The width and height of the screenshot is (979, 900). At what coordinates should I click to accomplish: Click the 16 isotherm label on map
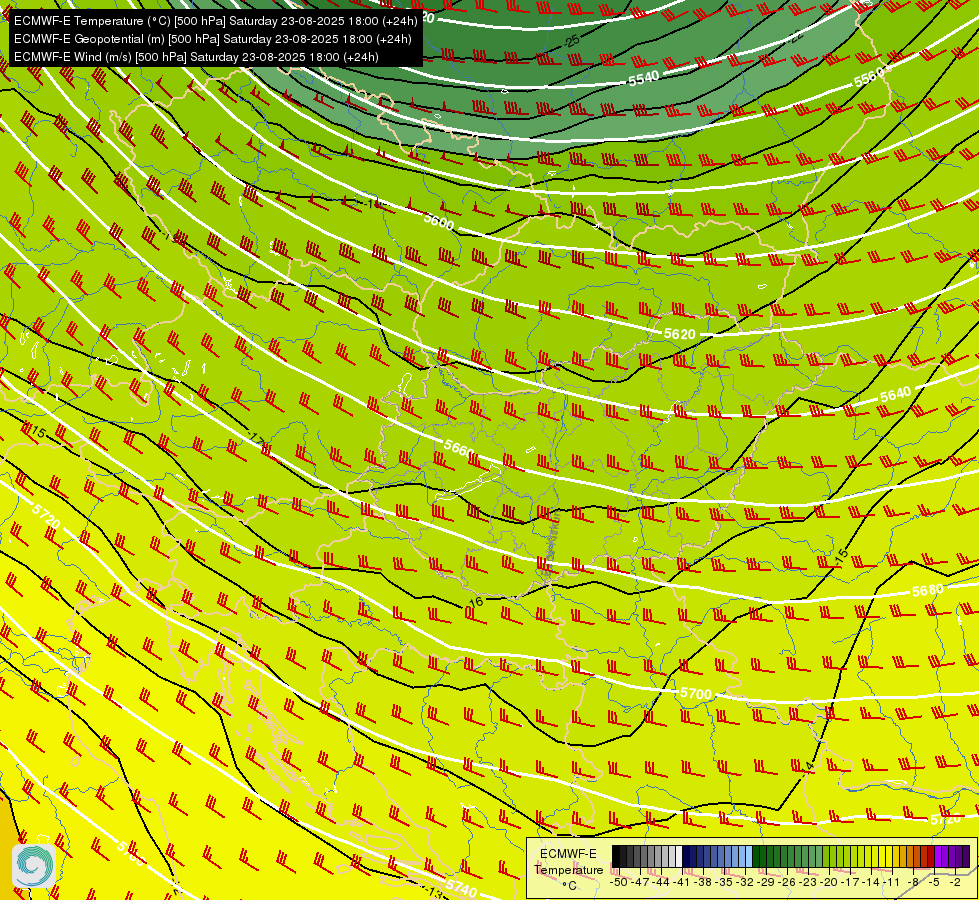click(476, 602)
